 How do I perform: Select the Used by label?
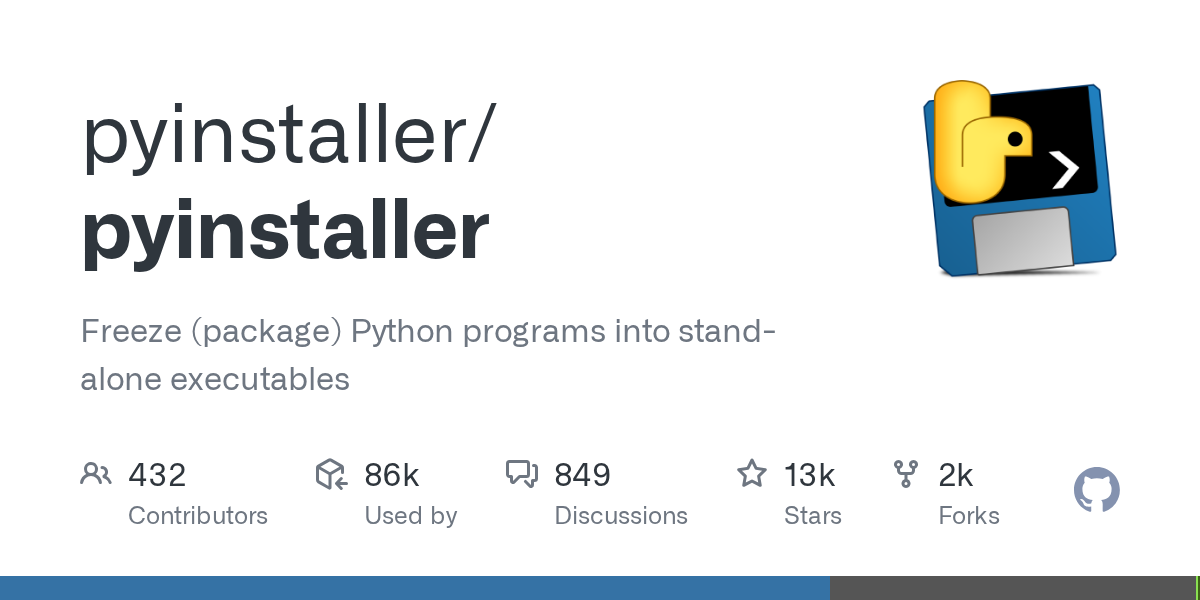coord(411,516)
